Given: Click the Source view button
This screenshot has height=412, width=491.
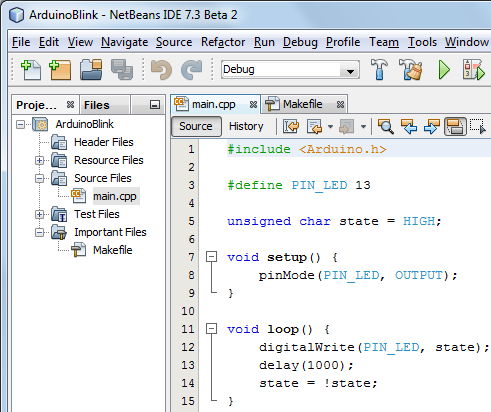Looking at the screenshot, I should point(196,126).
